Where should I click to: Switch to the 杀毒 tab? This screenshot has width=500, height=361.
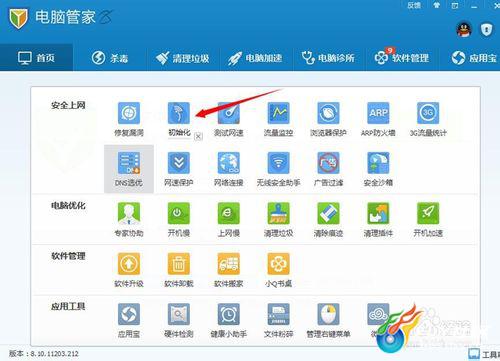[110, 58]
